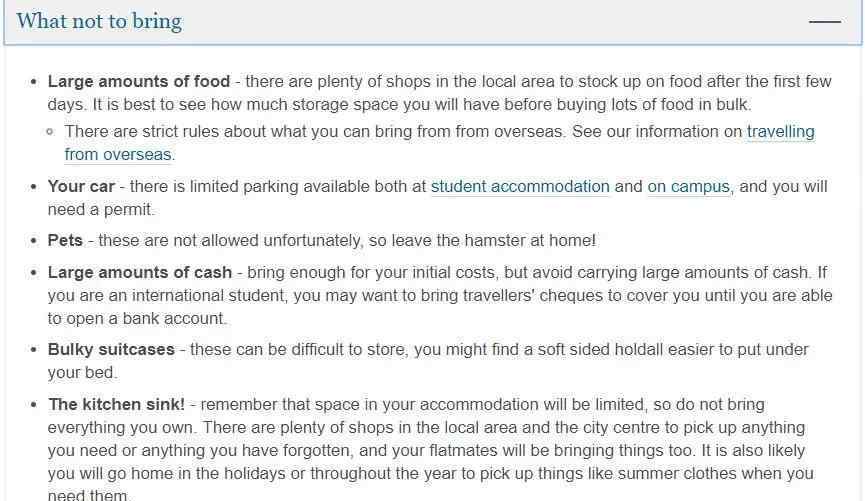This screenshot has height=501, width=865.
Task: Click the hollow sub-bullet before 'There are strict rules'
Action: [50, 132]
